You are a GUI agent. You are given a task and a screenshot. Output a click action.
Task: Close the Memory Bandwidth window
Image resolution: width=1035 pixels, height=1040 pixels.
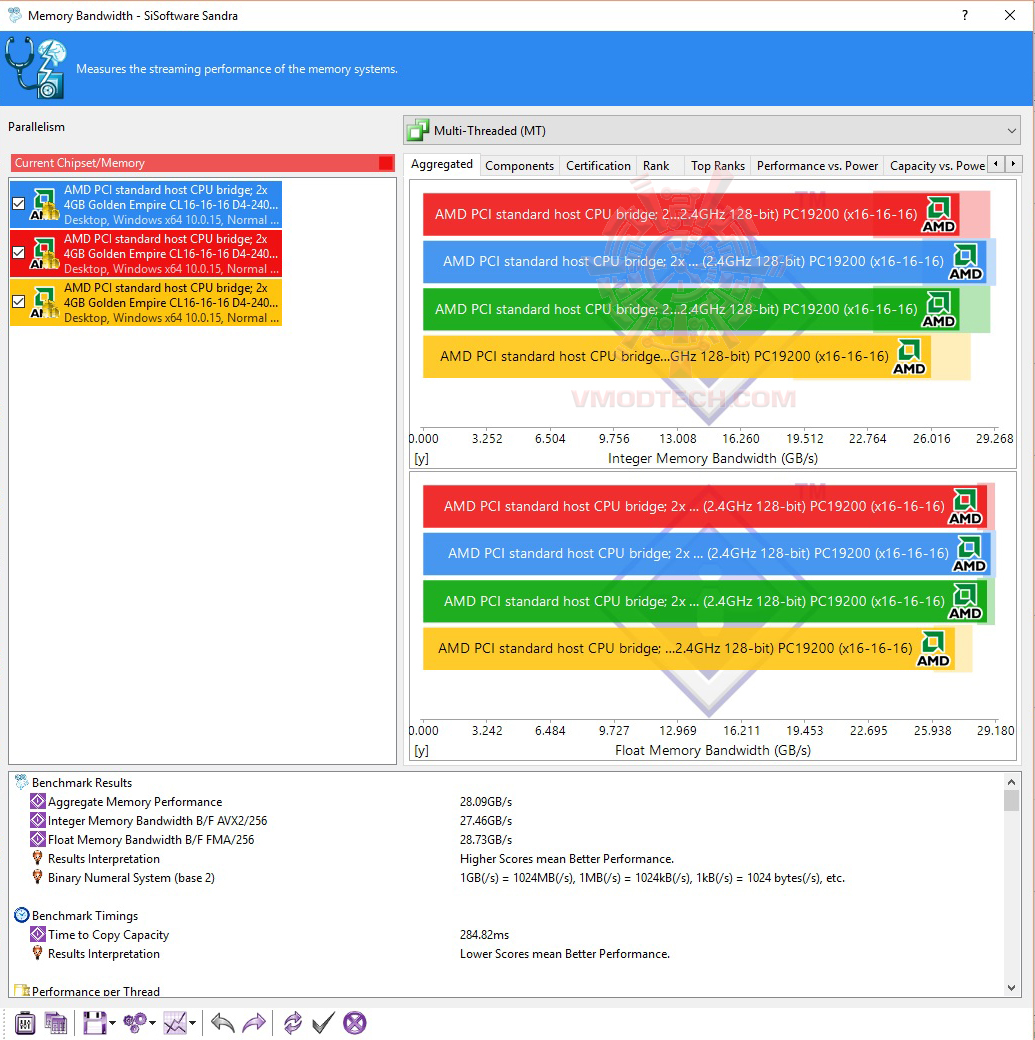(x=1010, y=15)
